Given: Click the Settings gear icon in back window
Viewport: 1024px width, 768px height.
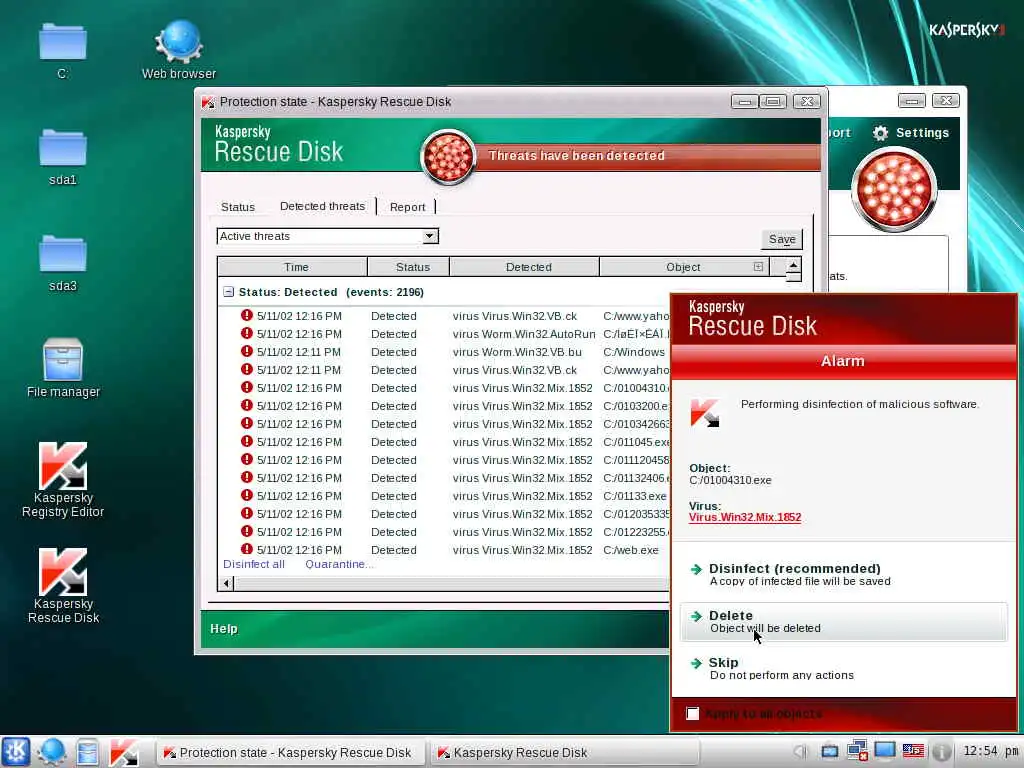Looking at the screenshot, I should click(x=880, y=133).
